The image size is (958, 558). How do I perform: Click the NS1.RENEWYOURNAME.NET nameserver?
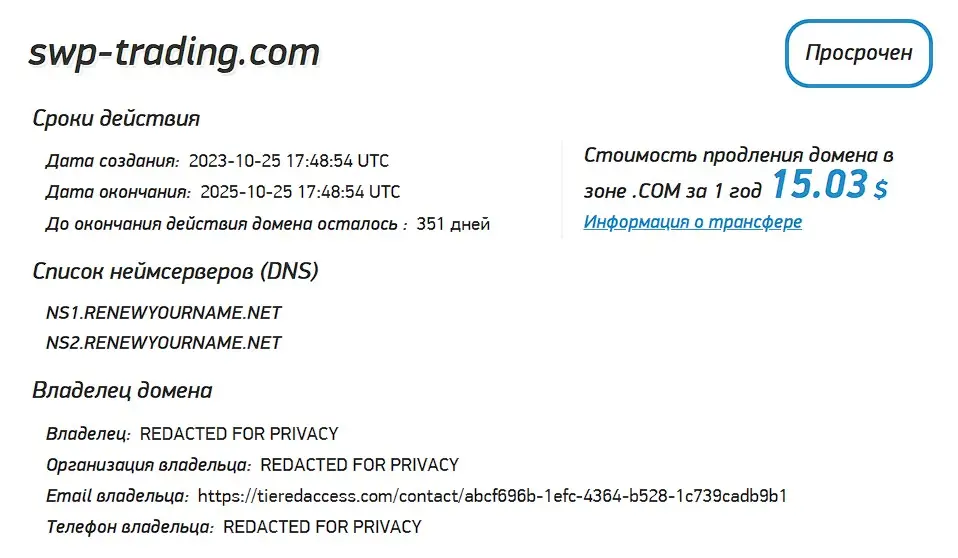pos(164,313)
